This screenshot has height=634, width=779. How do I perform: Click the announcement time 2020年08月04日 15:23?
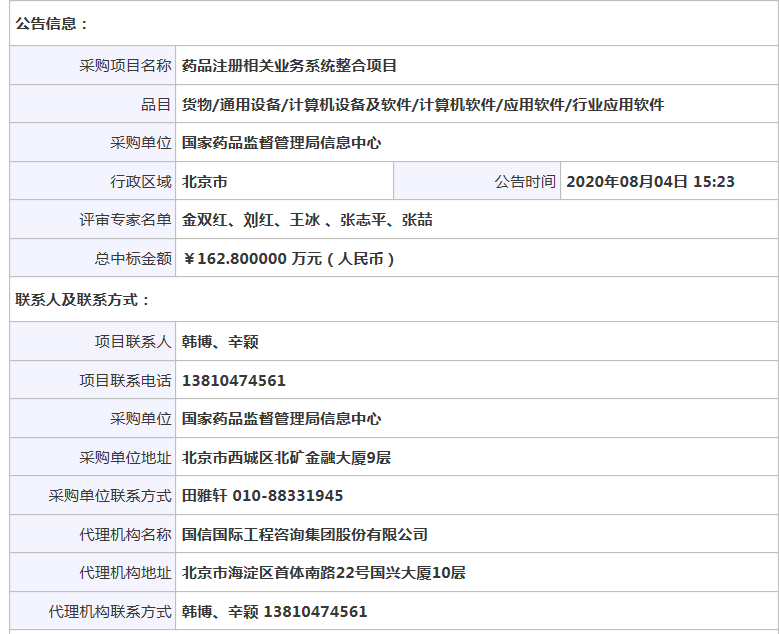pyautogui.click(x=650, y=181)
